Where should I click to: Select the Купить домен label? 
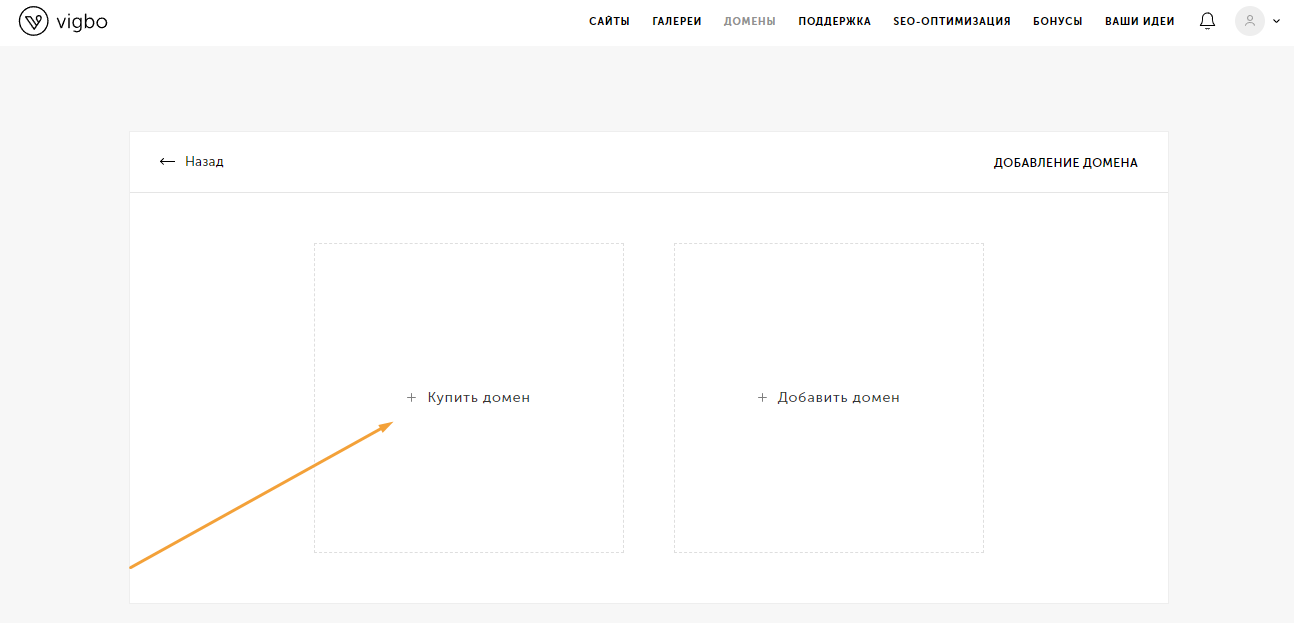tap(478, 398)
